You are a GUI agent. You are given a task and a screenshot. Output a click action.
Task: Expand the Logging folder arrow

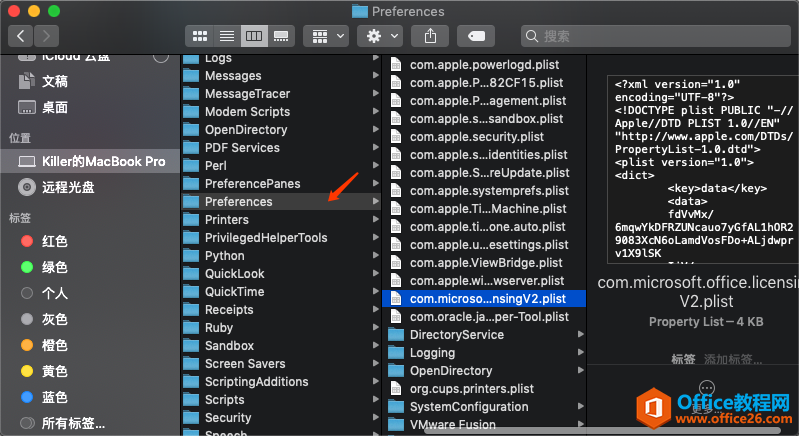pyautogui.click(x=580, y=352)
